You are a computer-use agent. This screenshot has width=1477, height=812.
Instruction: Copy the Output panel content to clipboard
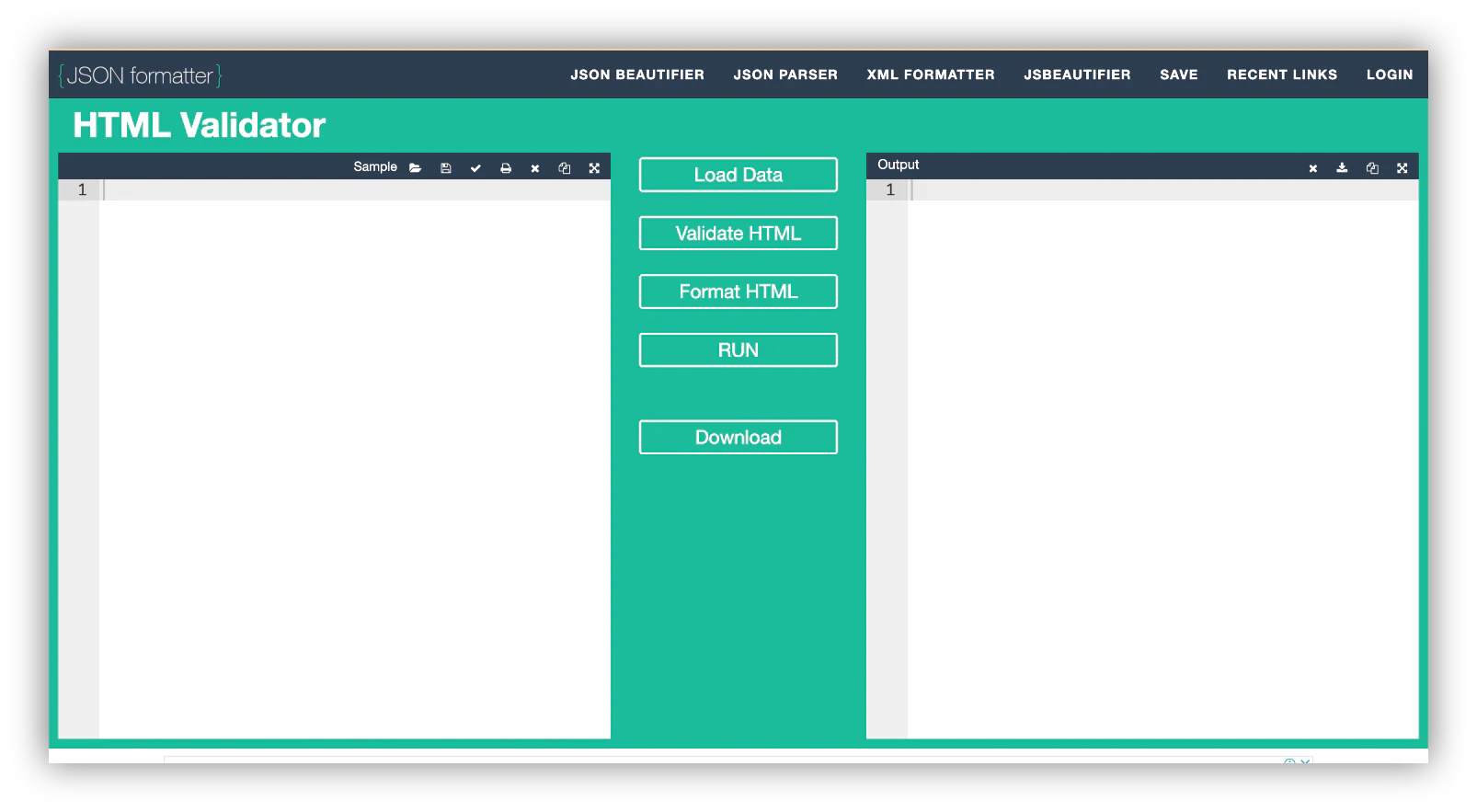tap(1372, 168)
